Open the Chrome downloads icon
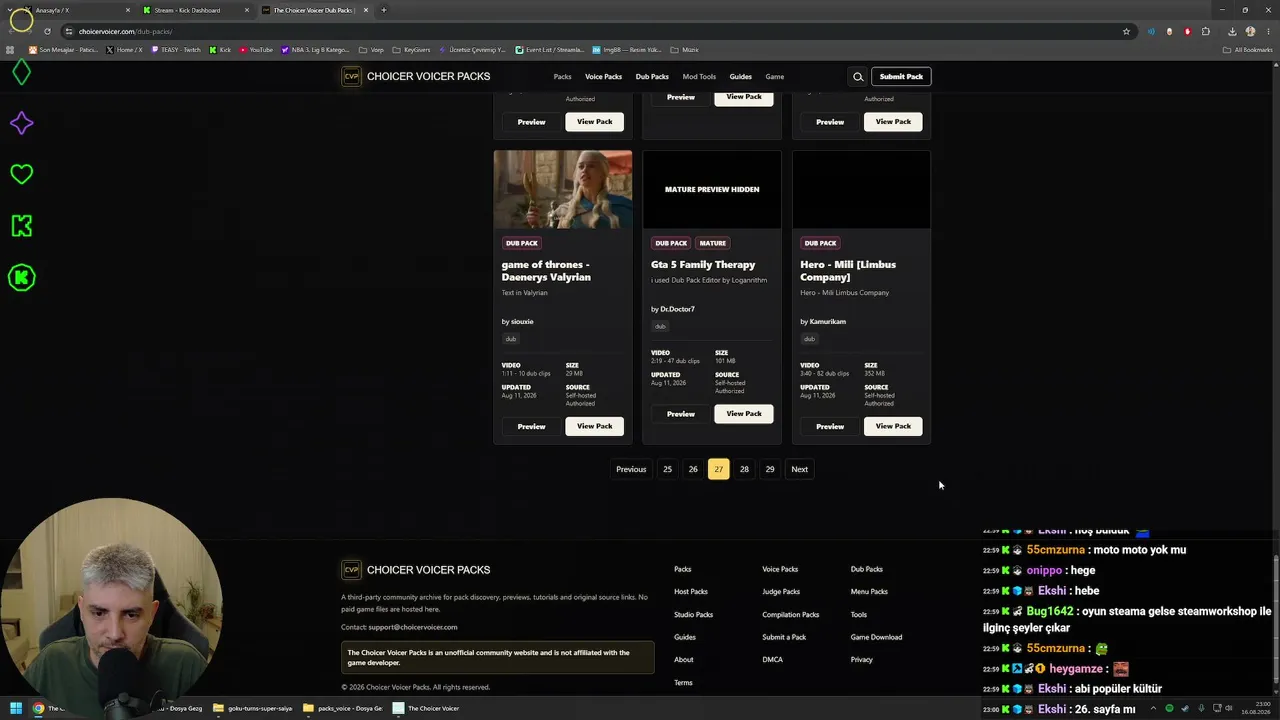Viewport: 1280px width, 720px height. click(x=1232, y=31)
